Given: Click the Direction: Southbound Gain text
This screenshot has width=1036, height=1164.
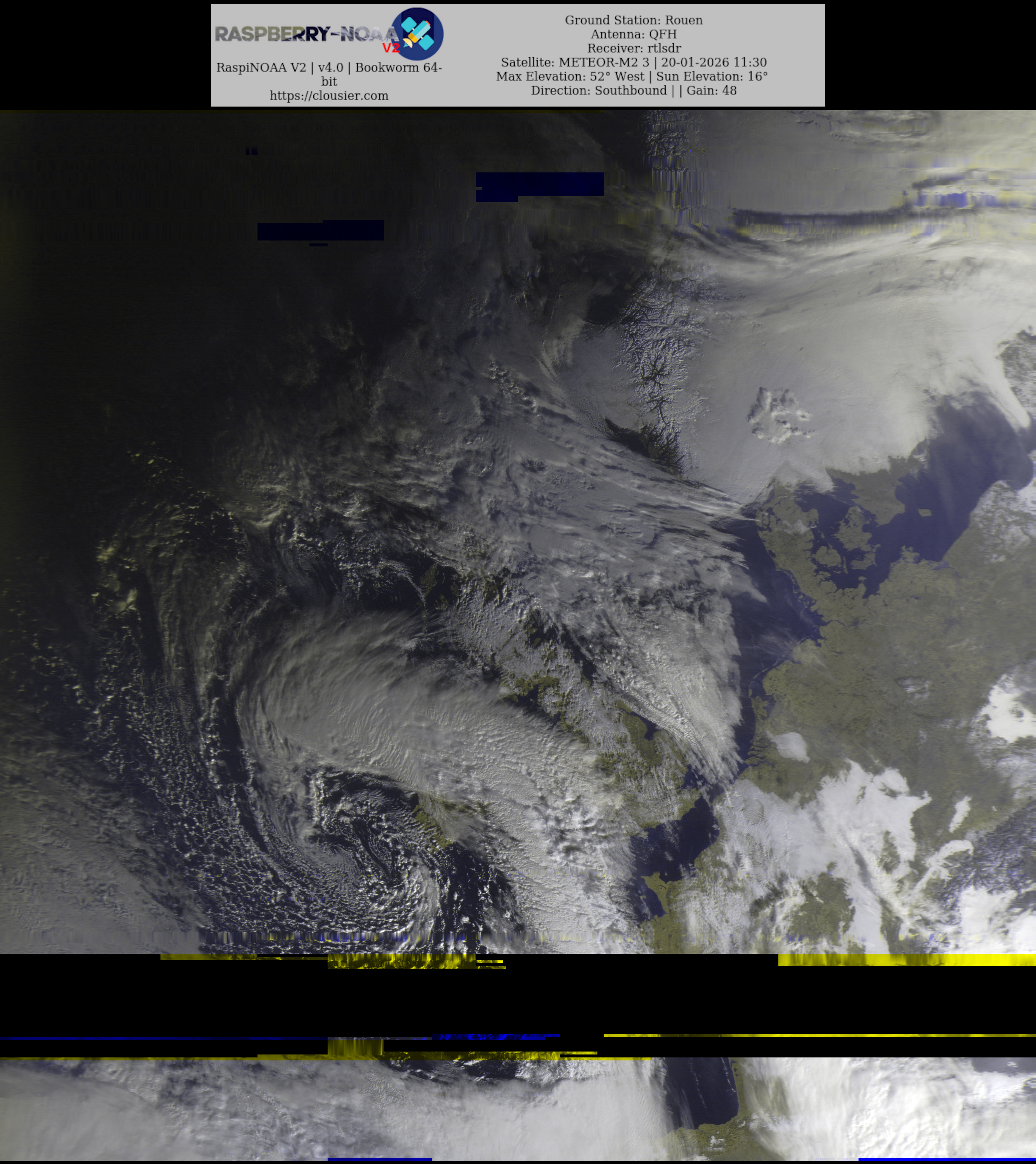Looking at the screenshot, I should [x=633, y=91].
